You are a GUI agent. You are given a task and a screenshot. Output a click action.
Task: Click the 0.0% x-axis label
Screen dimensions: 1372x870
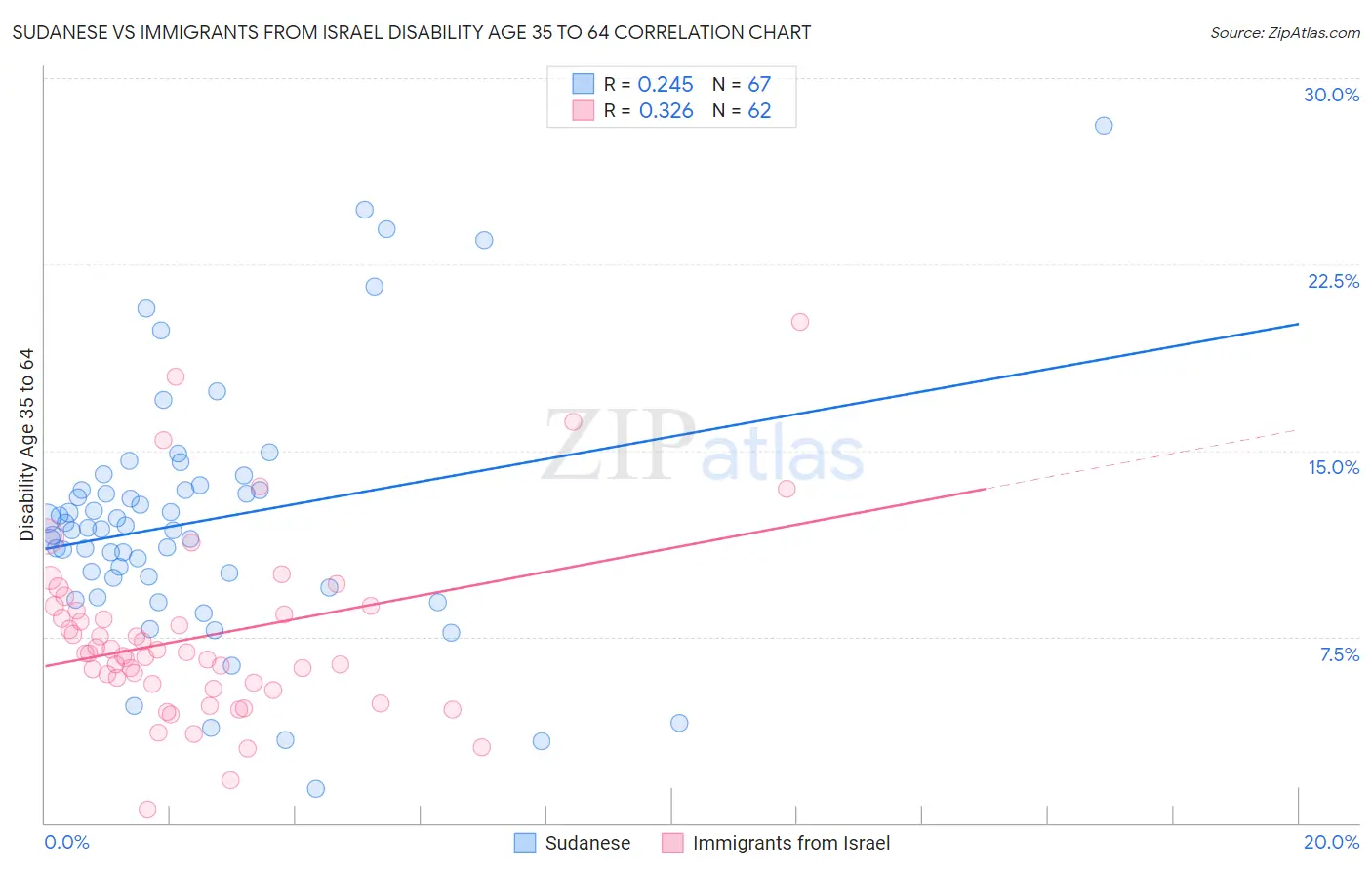[x=66, y=842]
